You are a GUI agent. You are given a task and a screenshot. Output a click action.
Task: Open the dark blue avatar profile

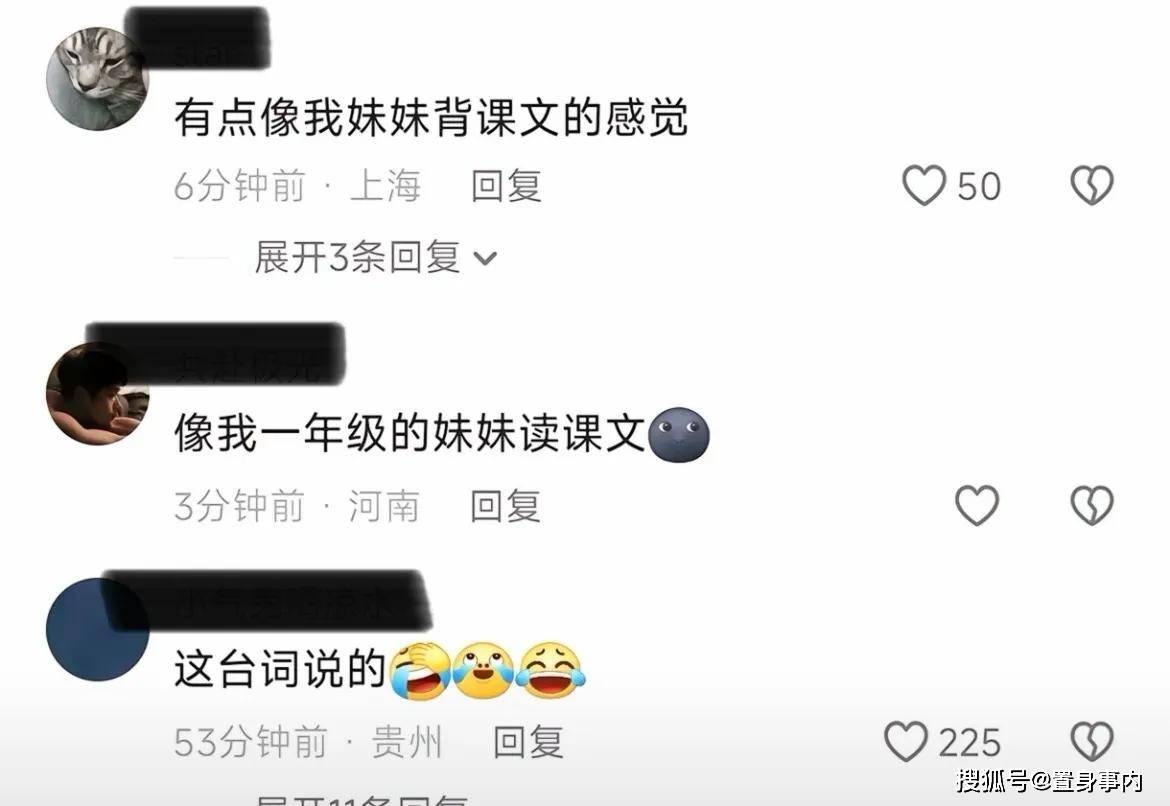97,629
